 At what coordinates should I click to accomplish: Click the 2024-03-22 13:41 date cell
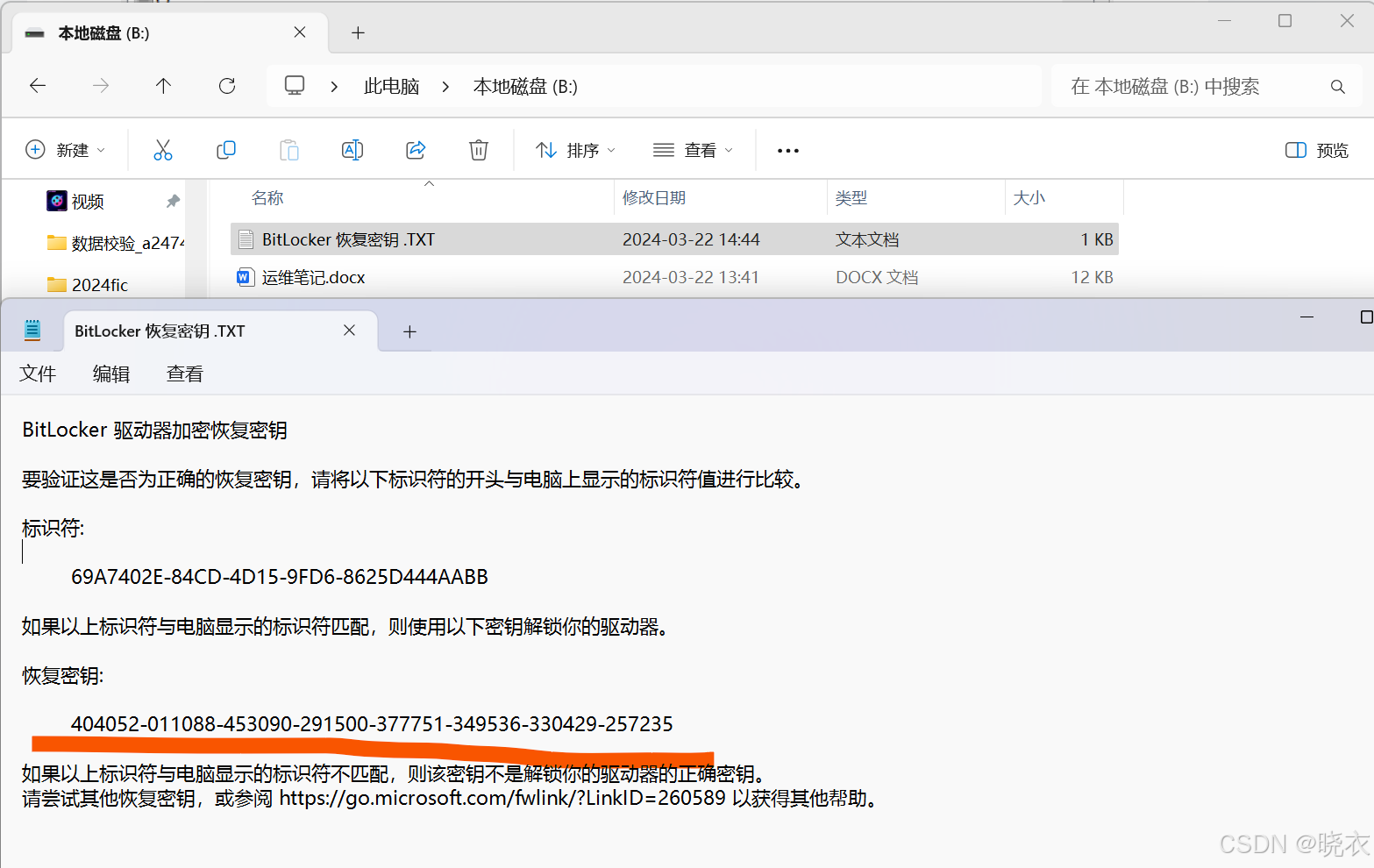point(691,277)
